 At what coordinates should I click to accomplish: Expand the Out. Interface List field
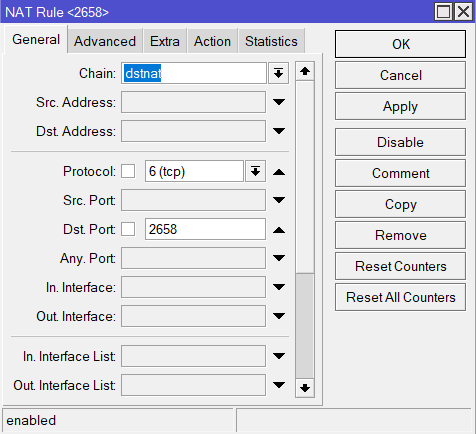pyautogui.click(x=279, y=385)
